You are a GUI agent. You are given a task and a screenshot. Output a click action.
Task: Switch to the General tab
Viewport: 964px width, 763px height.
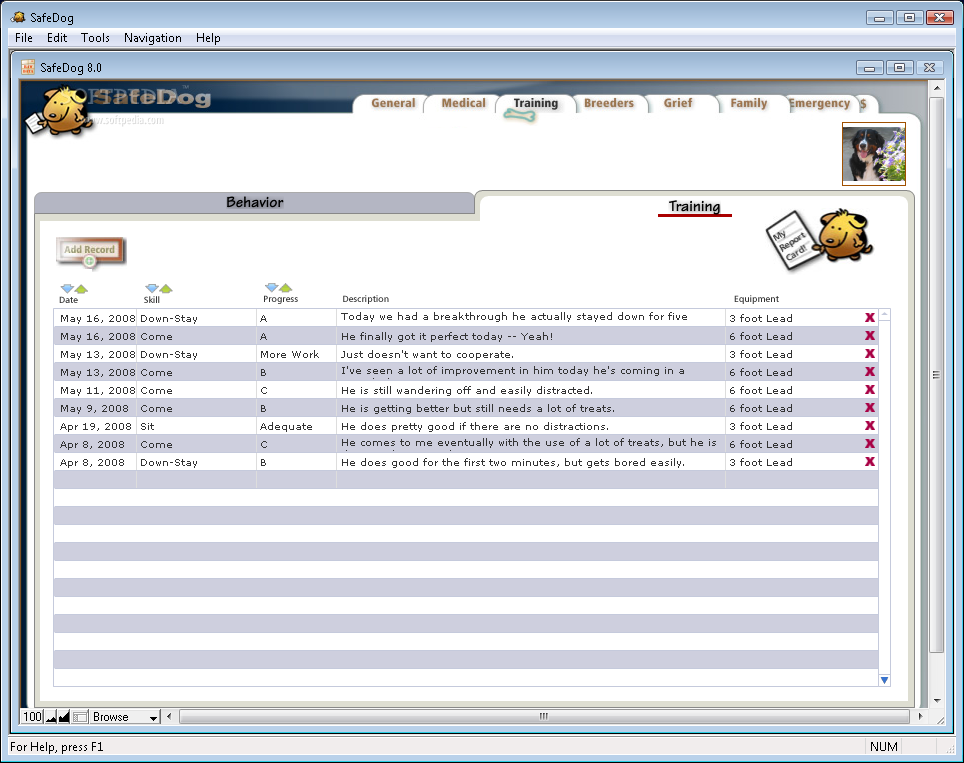click(x=393, y=103)
